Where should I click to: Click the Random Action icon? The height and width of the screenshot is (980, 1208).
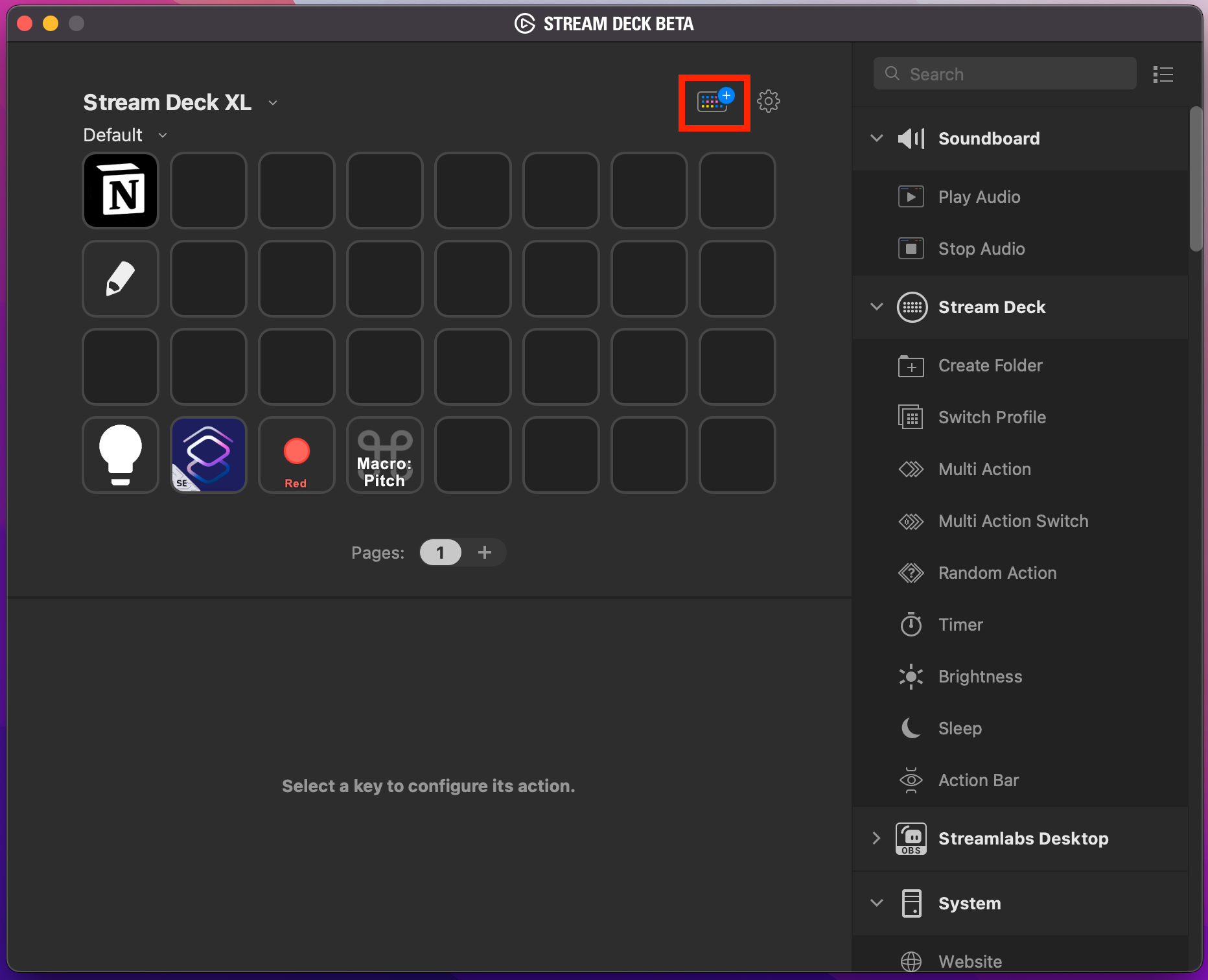click(x=911, y=573)
